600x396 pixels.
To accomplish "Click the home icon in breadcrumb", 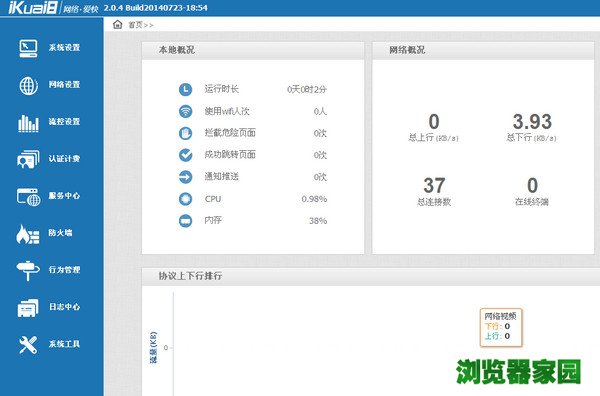I will (x=117, y=24).
